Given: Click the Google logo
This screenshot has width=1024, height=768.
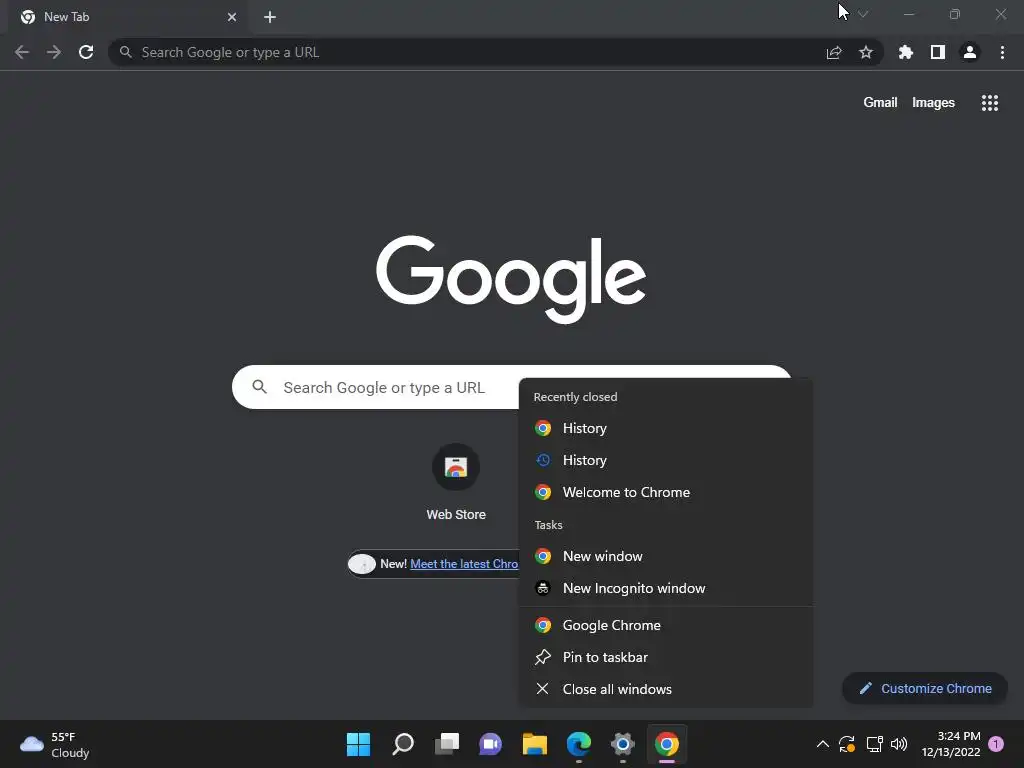Looking at the screenshot, I should (x=511, y=279).
